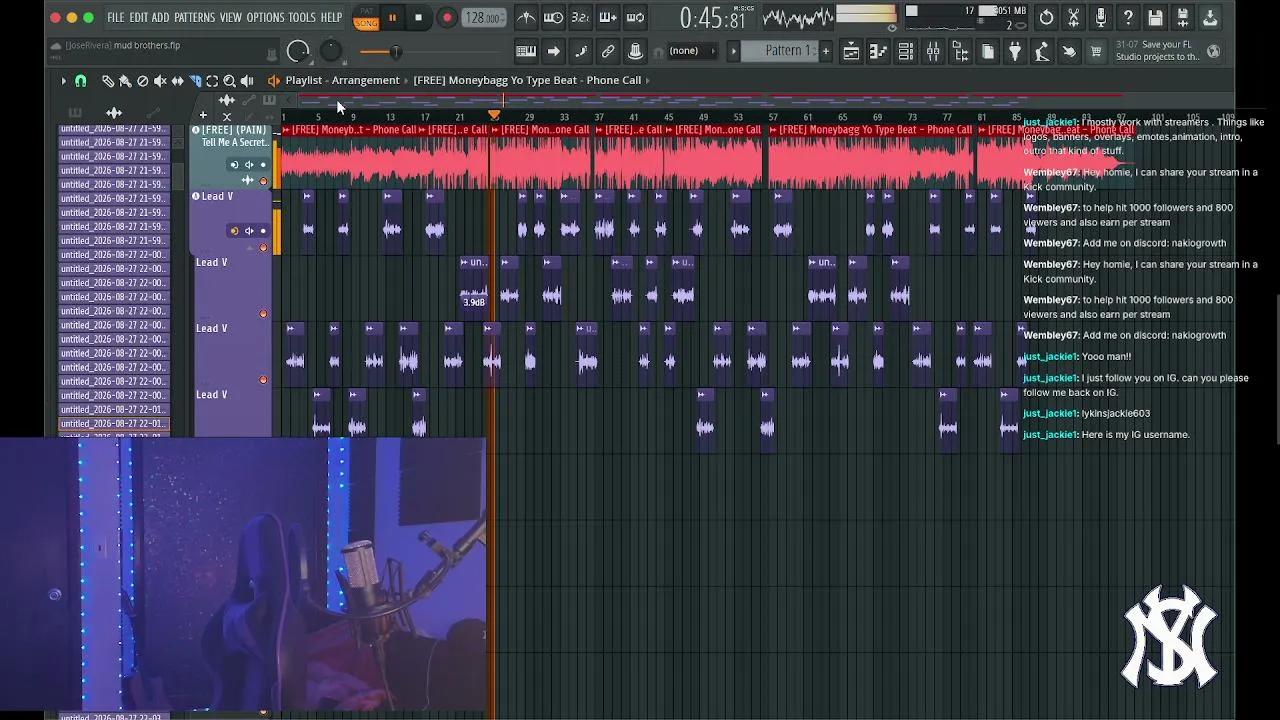Open the Channel rack view icon
Image resolution: width=1280 pixels, height=720 pixels.
(x=905, y=52)
